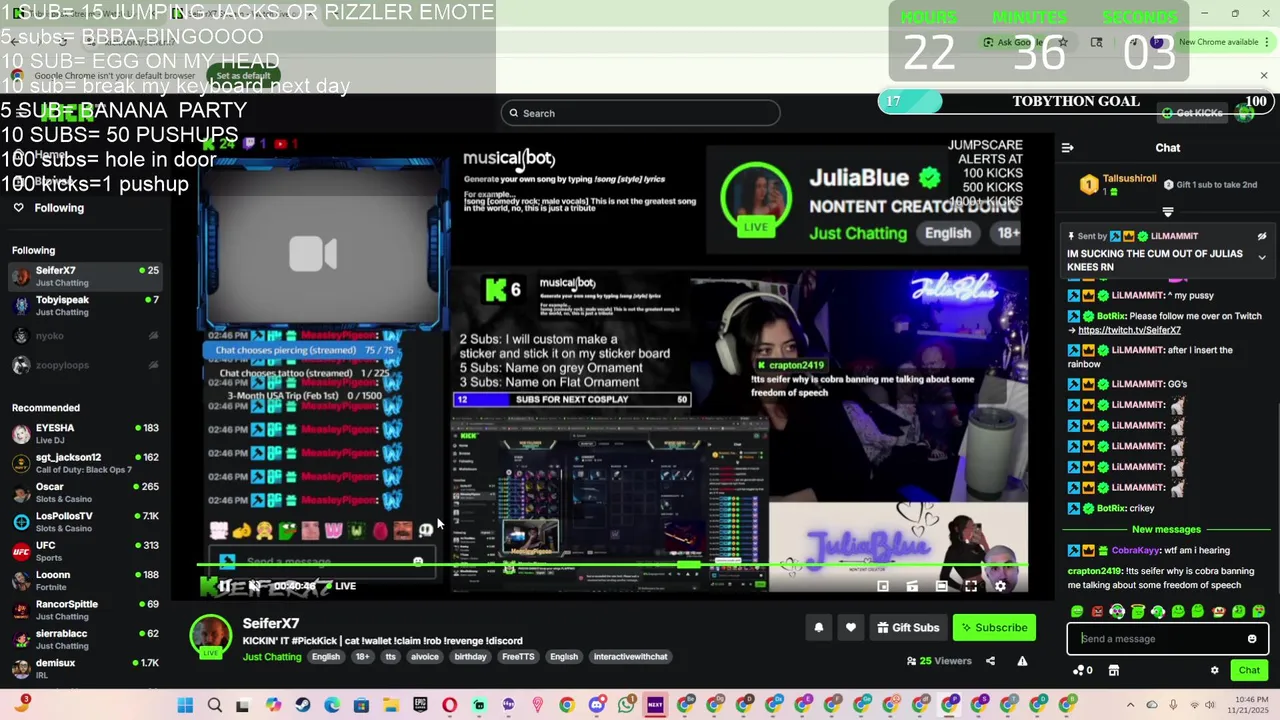1280x720 pixels.
Task: Toggle fullscreen on the video player
Action: [971, 586]
